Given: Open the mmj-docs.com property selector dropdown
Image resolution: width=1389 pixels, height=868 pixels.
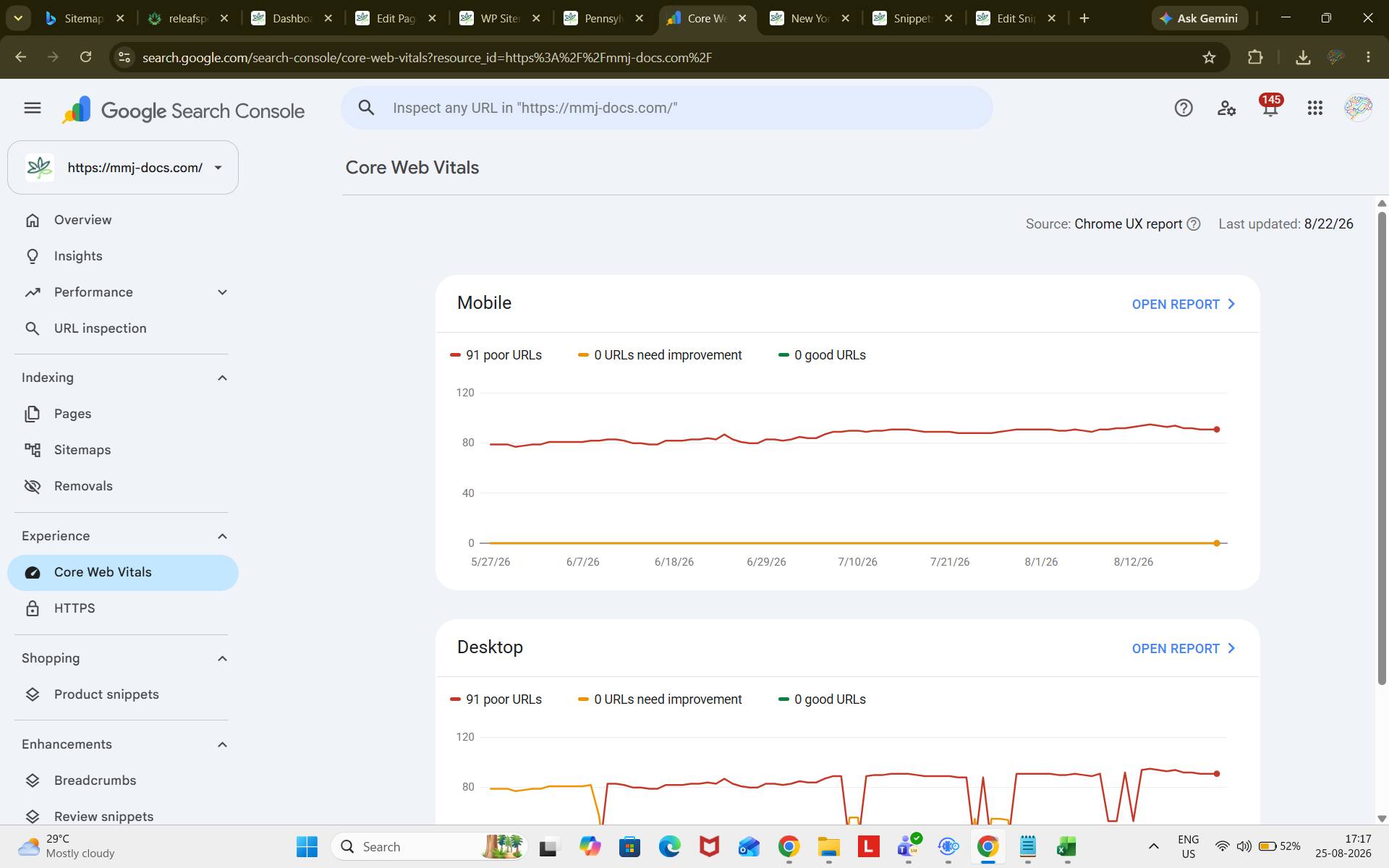Looking at the screenshot, I should pos(123,168).
